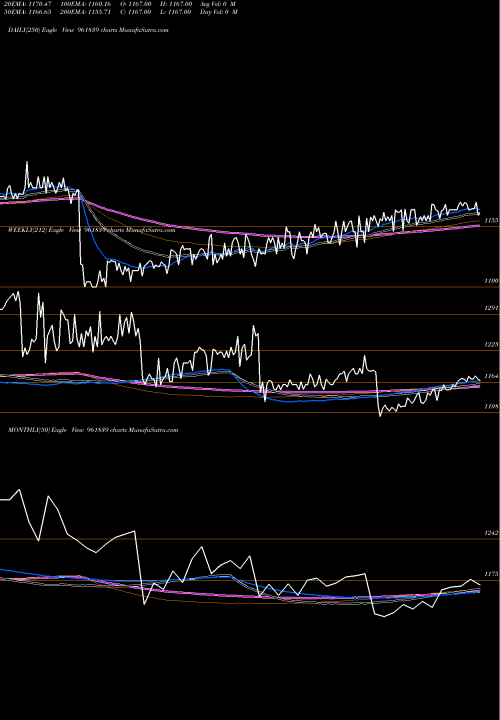Screen dimensions: 500x720
Task: Click the 100EMA value in the header
Action: tap(85, 4)
